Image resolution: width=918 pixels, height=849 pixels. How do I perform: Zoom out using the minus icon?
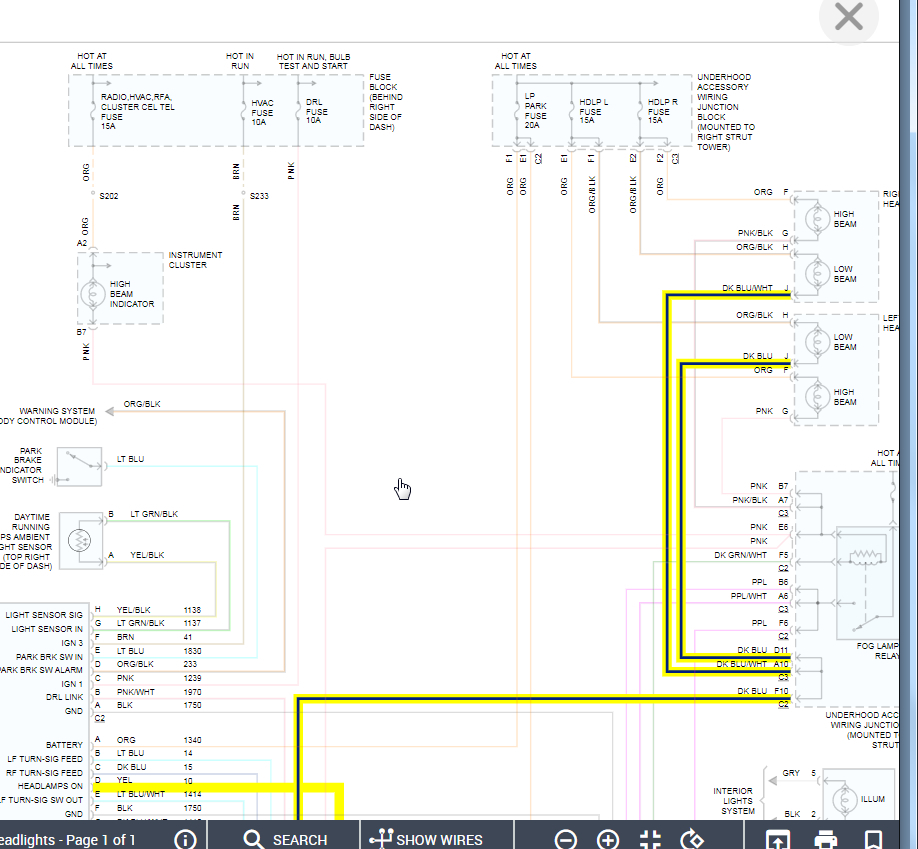click(x=566, y=839)
